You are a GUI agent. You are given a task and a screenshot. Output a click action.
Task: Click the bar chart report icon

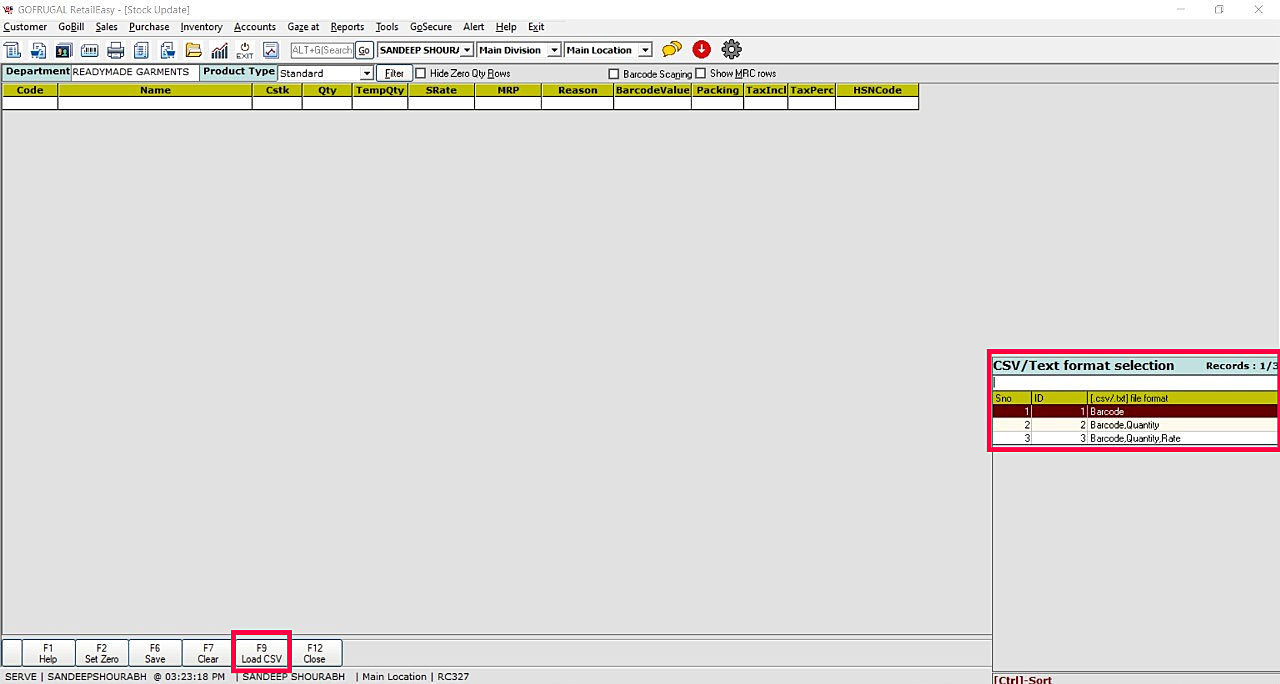pos(219,50)
